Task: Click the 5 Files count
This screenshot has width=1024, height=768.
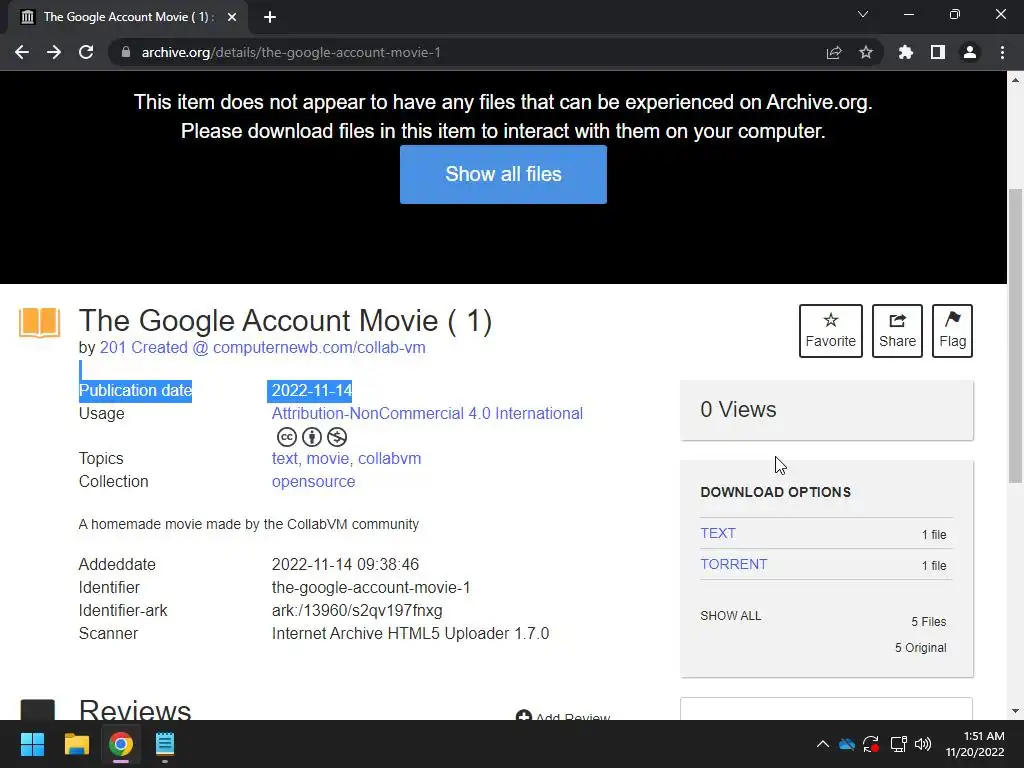Action: click(929, 622)
